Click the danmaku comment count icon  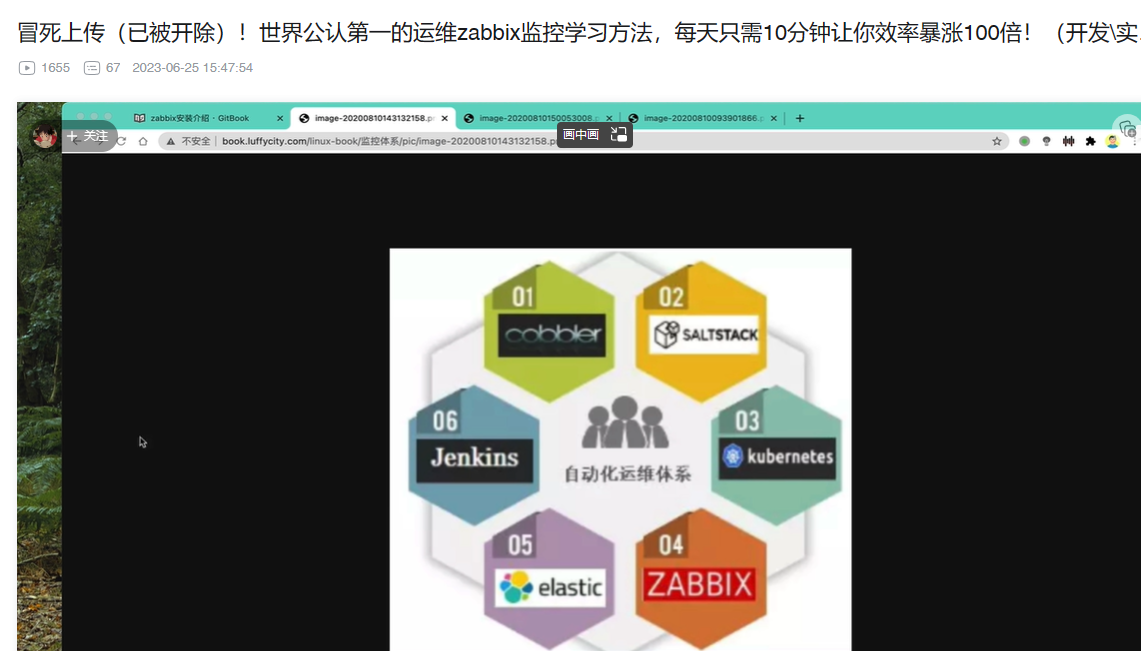pos(92,68)
